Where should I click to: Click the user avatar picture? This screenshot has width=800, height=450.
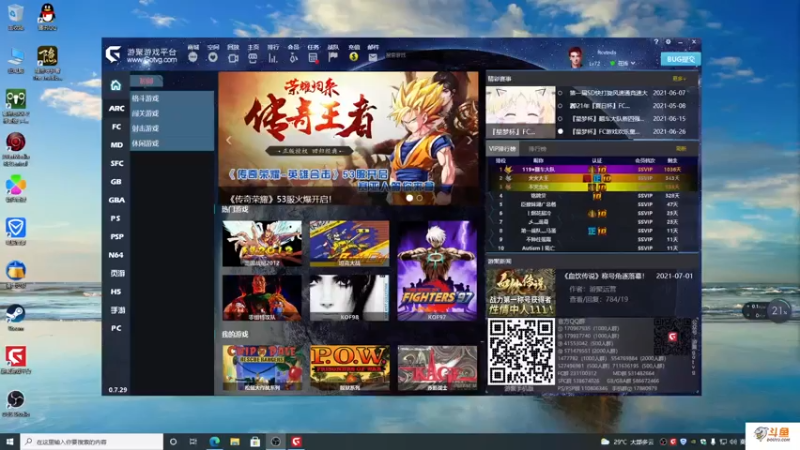pyautogui.click(x=576, y=57)
